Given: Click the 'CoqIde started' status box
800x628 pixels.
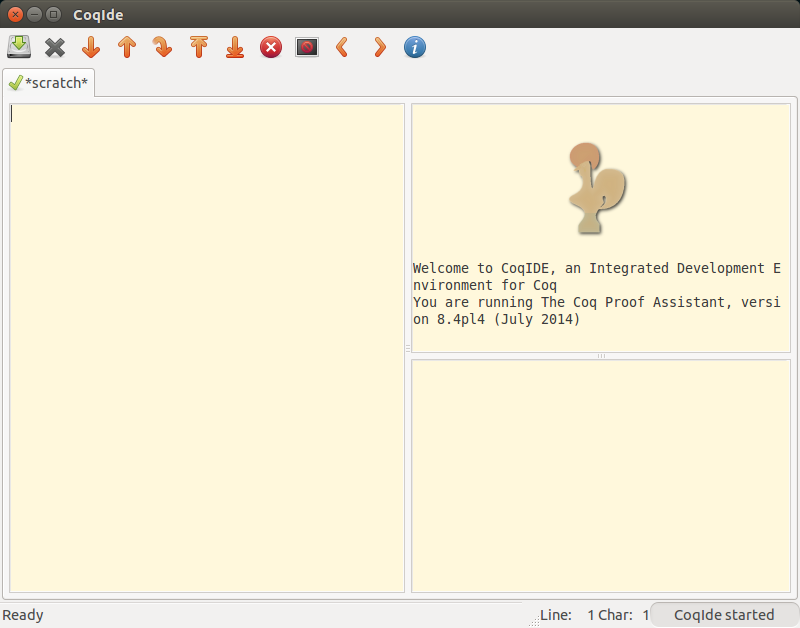Looking at the screenshot, I should tap(724, 615).
